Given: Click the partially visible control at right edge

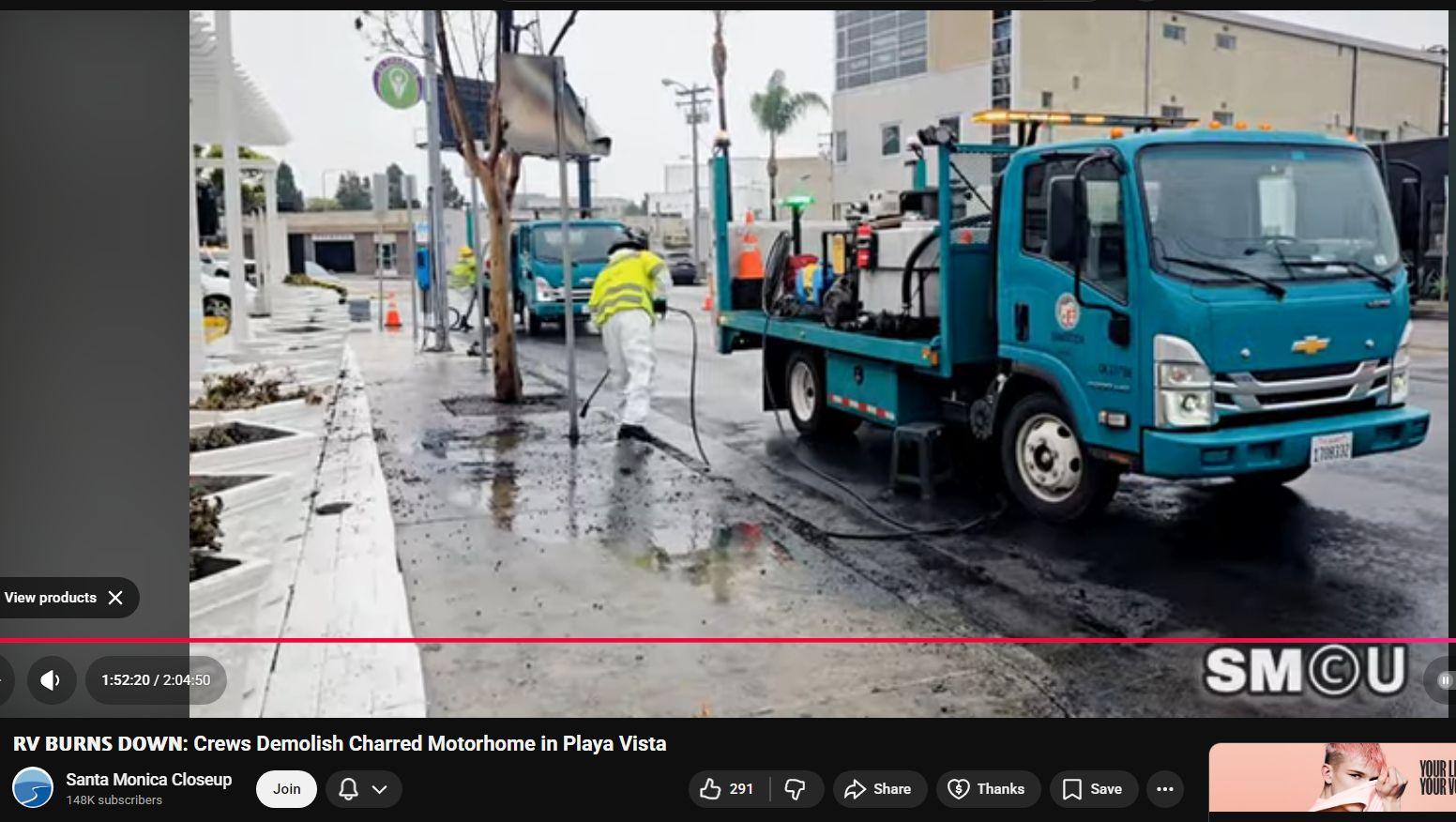Looking at the screenshot, I should (1443, 680).
